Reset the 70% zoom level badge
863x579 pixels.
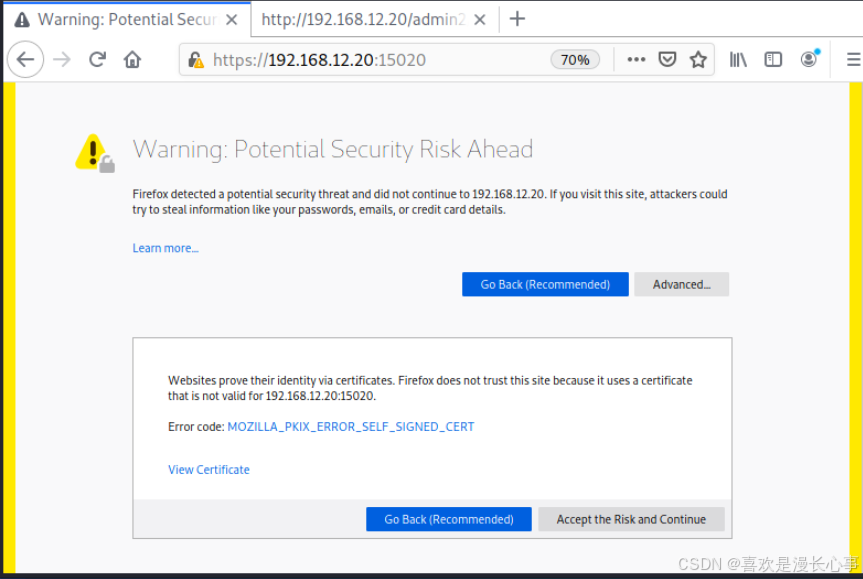coord(575,60)
